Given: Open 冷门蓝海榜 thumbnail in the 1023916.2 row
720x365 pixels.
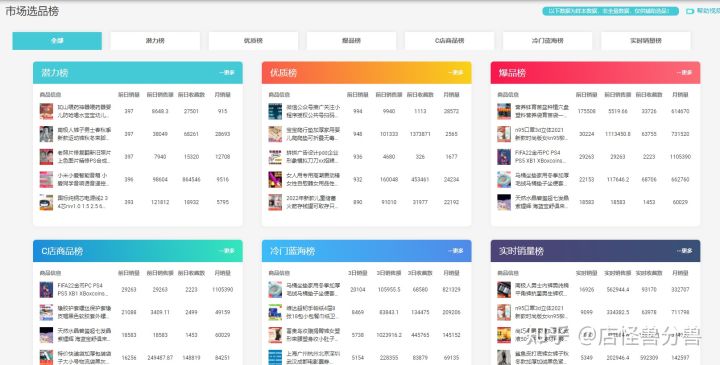Looking at the screenshot, I should tap(275, 335).
